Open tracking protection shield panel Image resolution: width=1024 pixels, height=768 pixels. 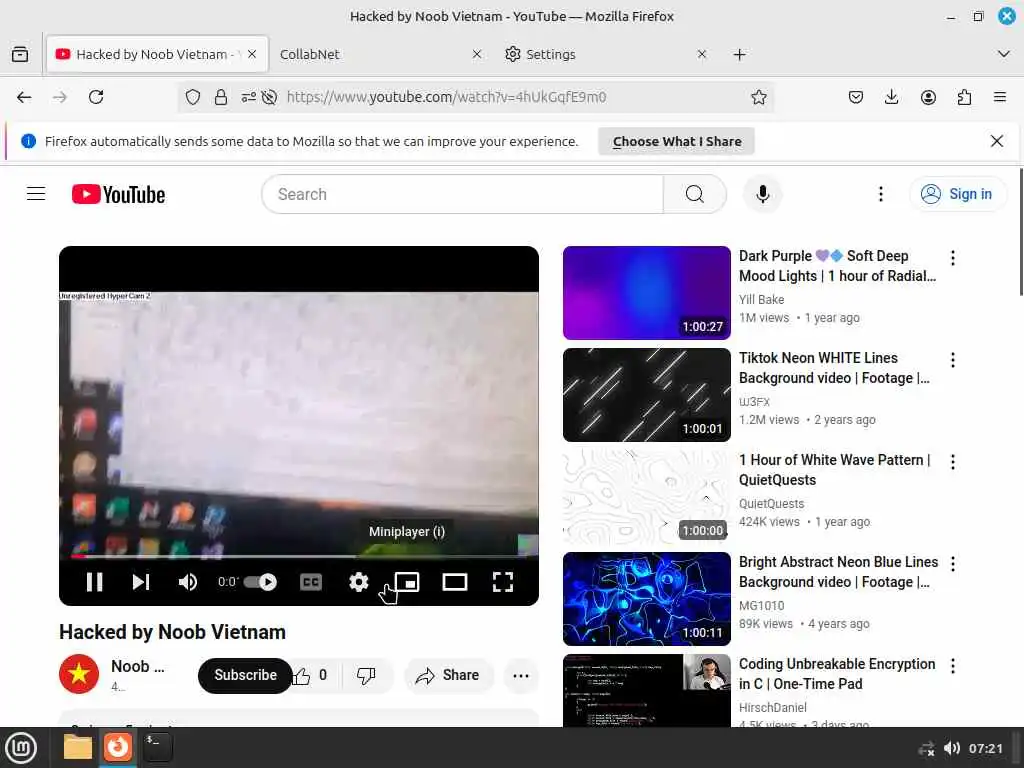[x=193, y=97]
